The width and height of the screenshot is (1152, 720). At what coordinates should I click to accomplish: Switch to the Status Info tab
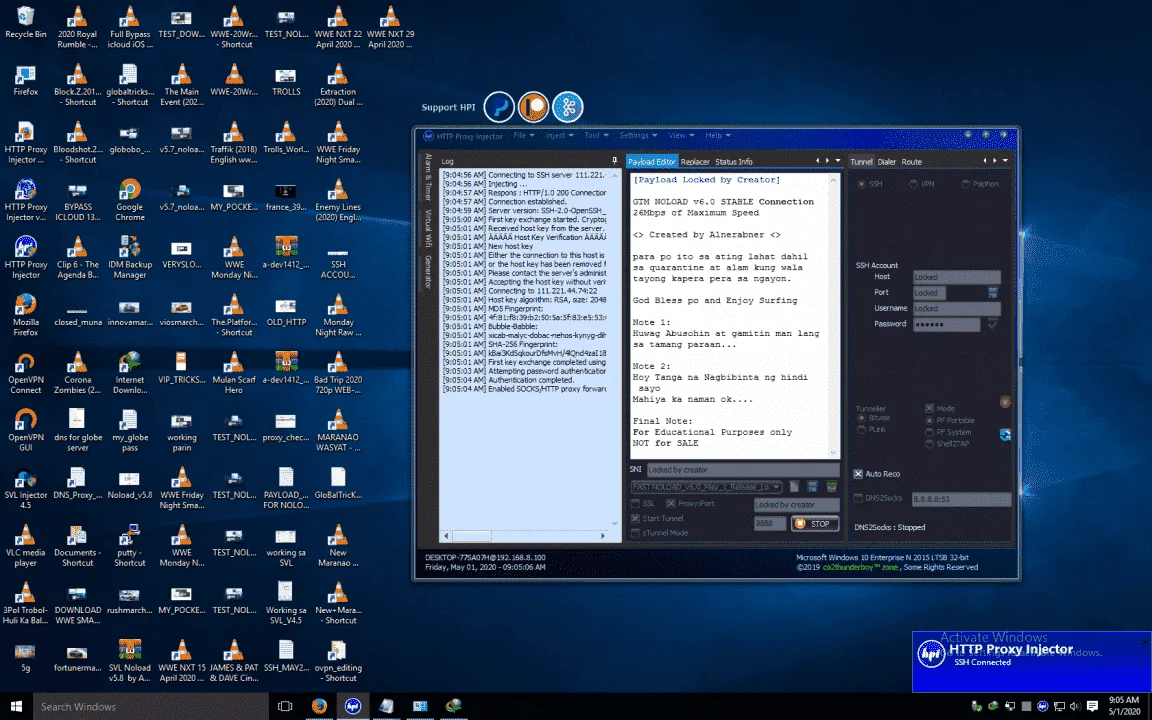point(734,162)
